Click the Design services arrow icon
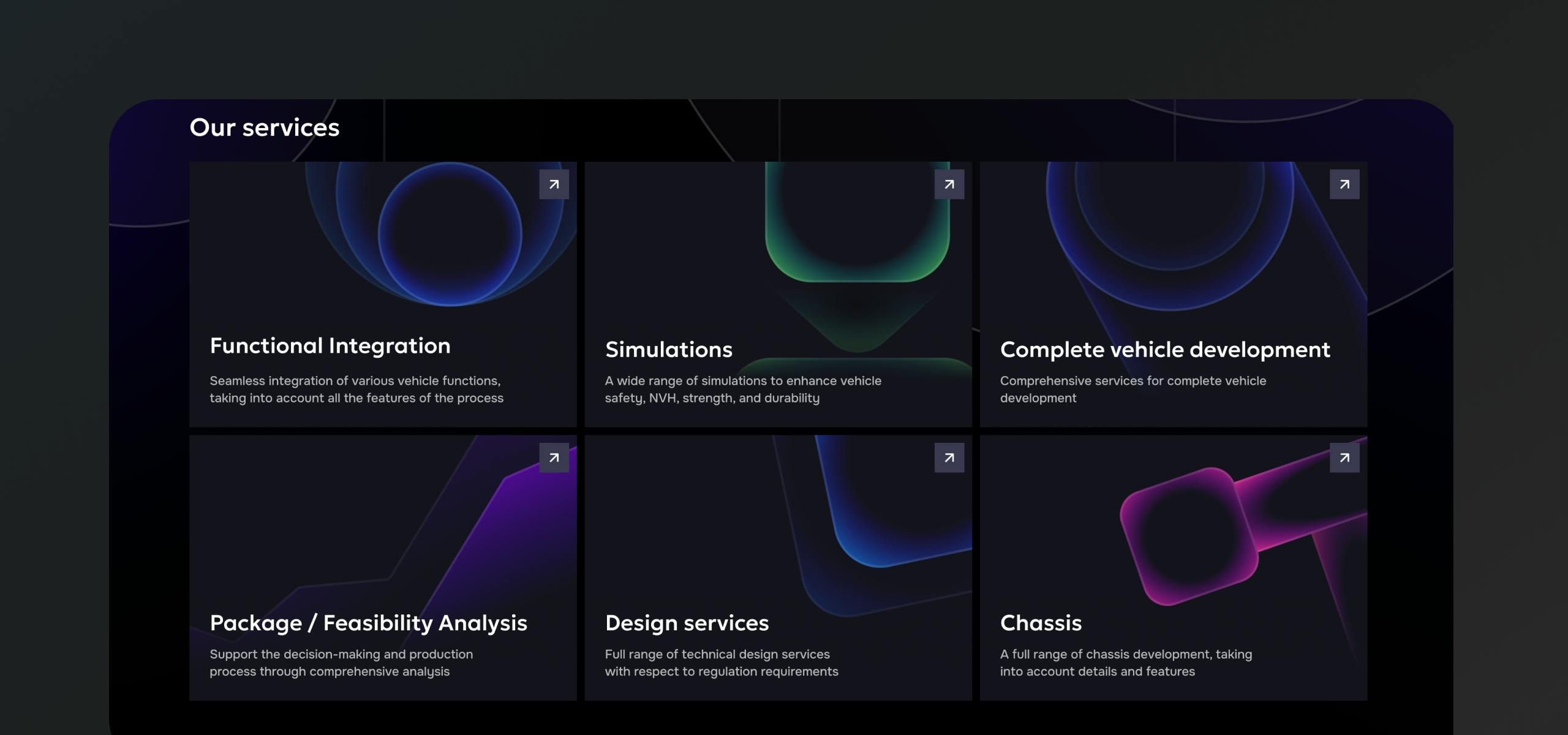The height and width of the screenshot is (735, 1568). click(x=949, y=458)
